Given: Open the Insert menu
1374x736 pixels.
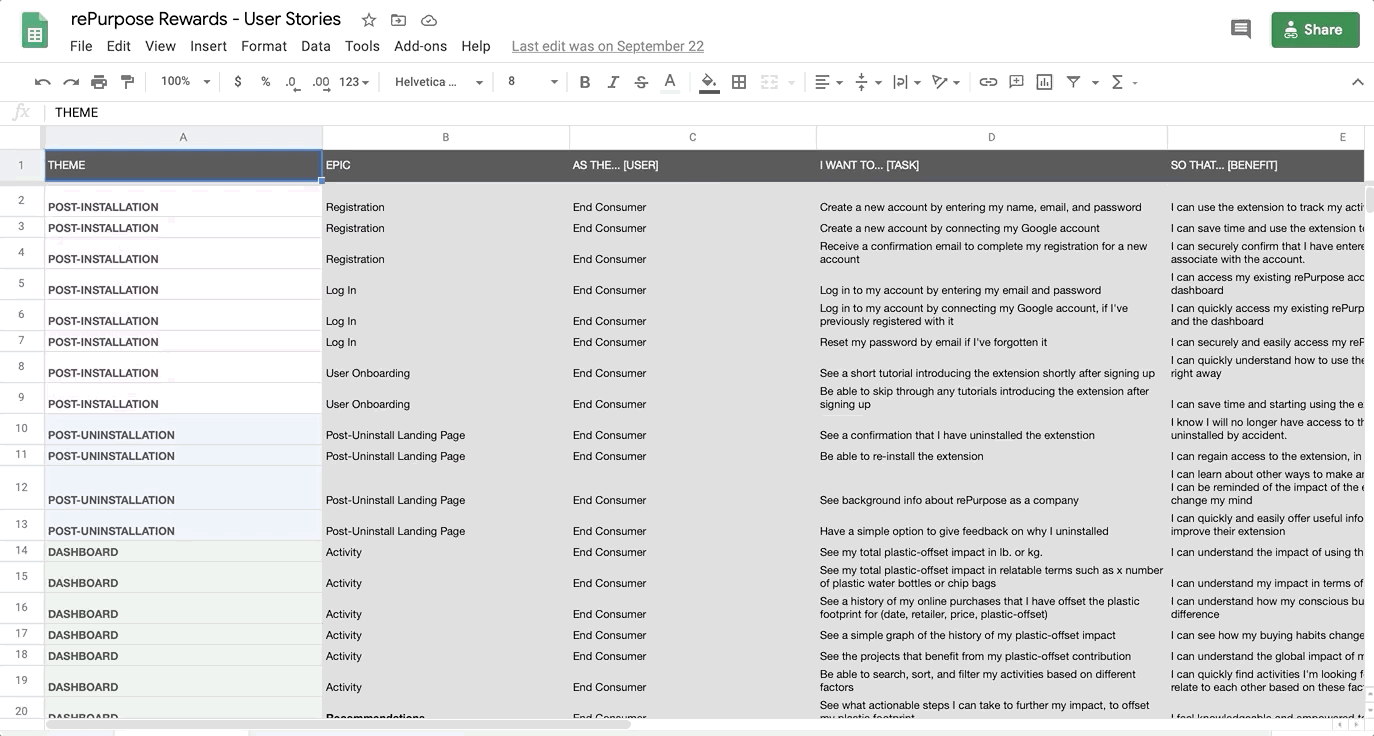Looking at the screenshot, I should click(208, 46).
